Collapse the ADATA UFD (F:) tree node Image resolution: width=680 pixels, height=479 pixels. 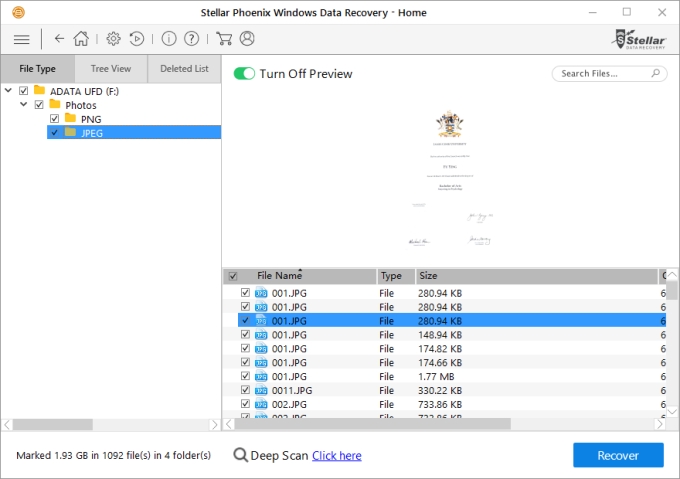point(8,91)
